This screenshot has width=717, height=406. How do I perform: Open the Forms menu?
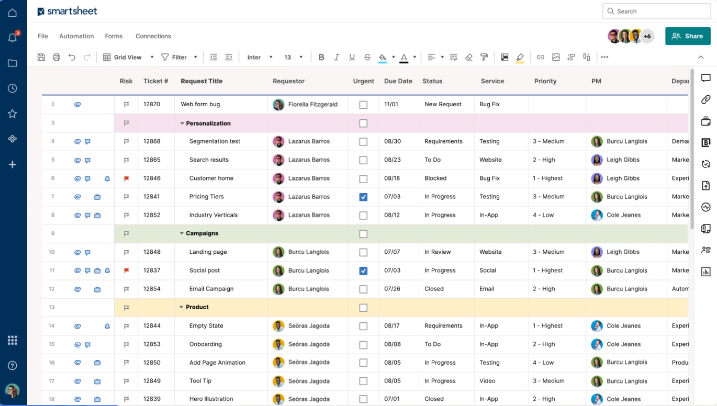pos(114,36)
